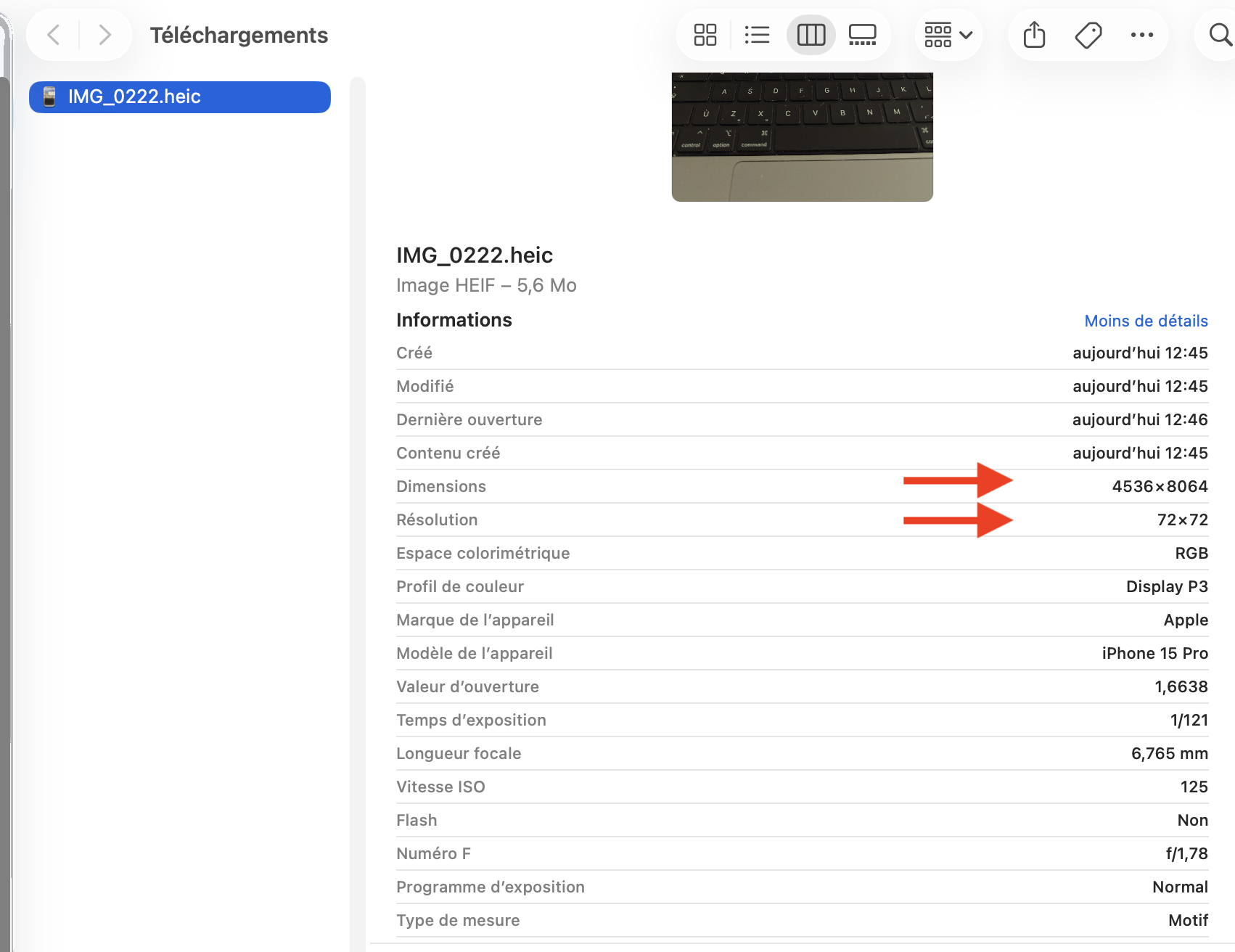Image resolution: width=1235 pixels, height=952 pixels.
Task: Click the Marque de l'appareil label
Action: (x=475, y=620)
